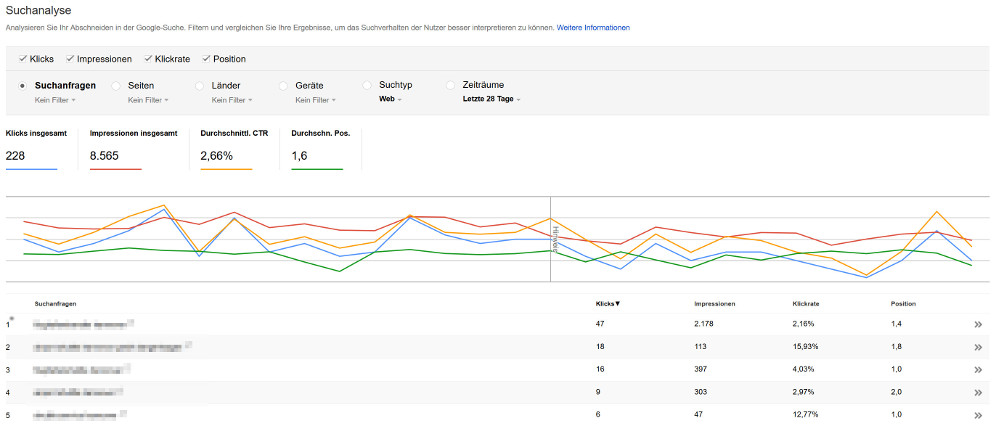Open Kein Filter dropdown under Suchanfragen
This screenshot has height=426, width=1000.
(x=56, y=100)
